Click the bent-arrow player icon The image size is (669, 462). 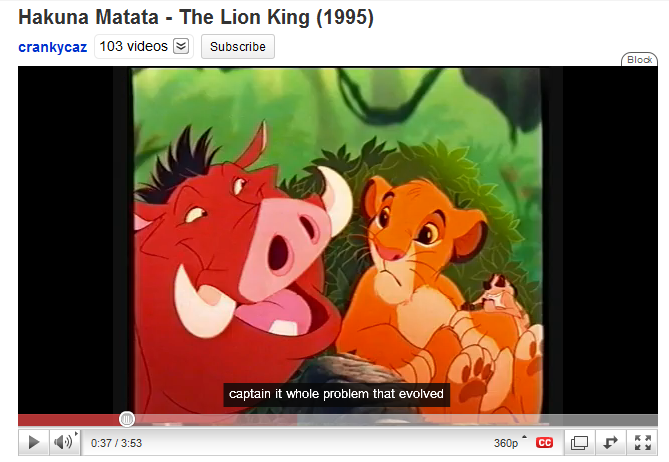coord(610,442)
